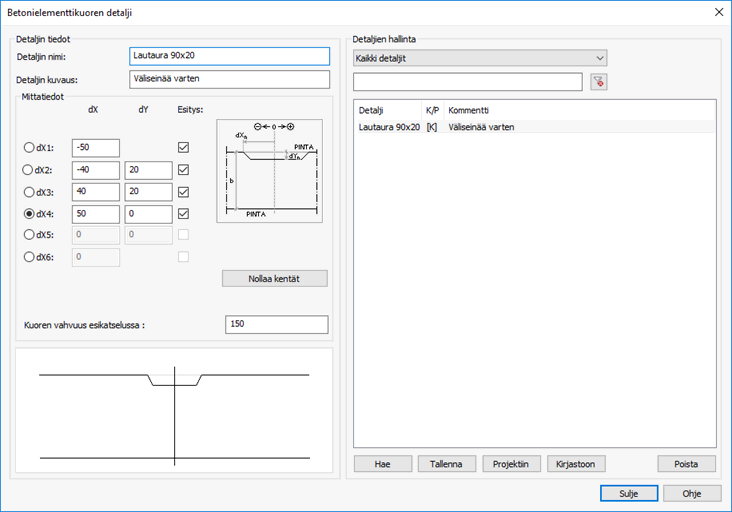Open the Kaikki detaljit dropdown
The width and height of the screenshot is (732, 512).
(x=480, y=58)
